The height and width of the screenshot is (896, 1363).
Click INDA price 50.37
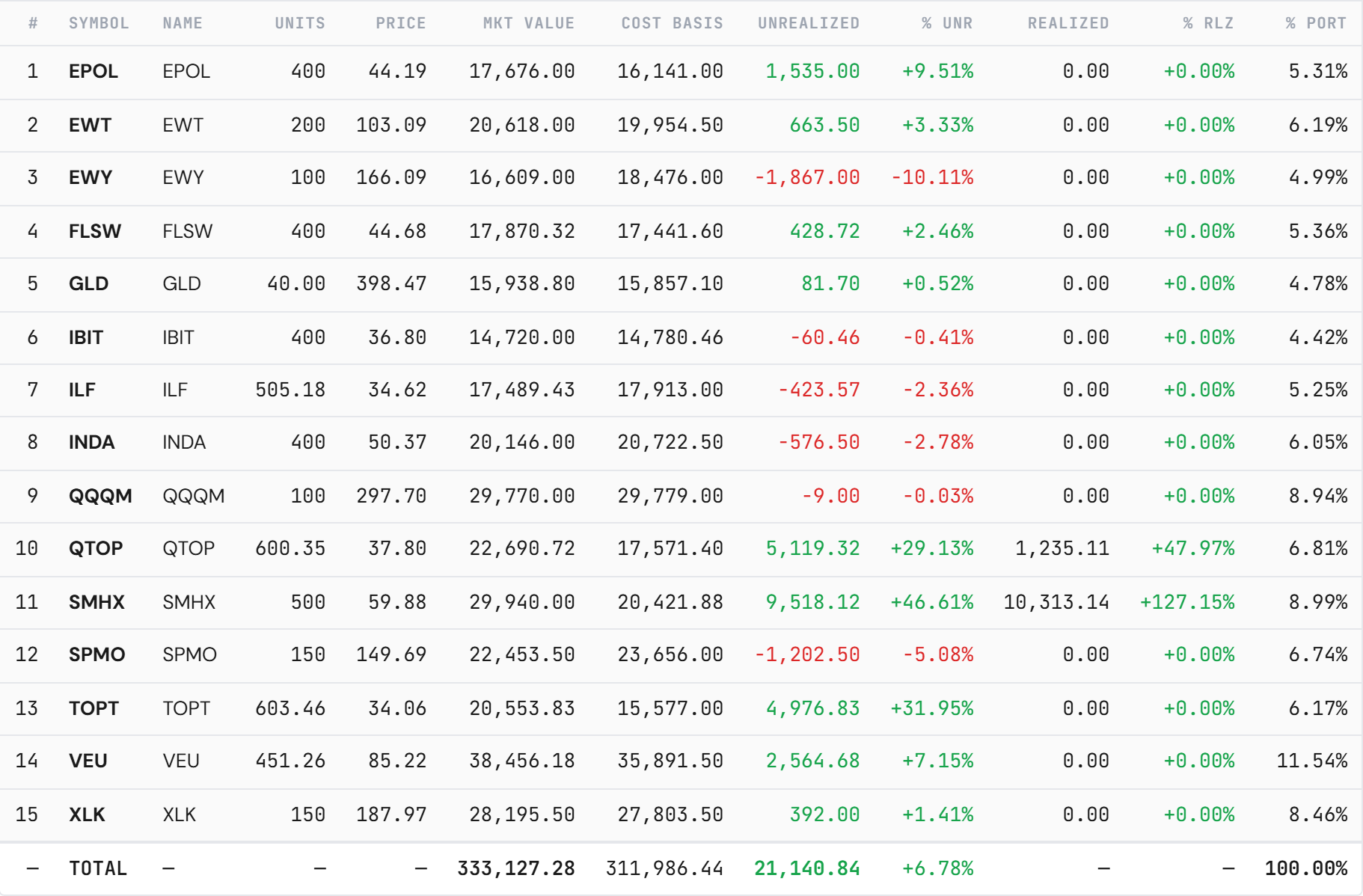point(397,442)
